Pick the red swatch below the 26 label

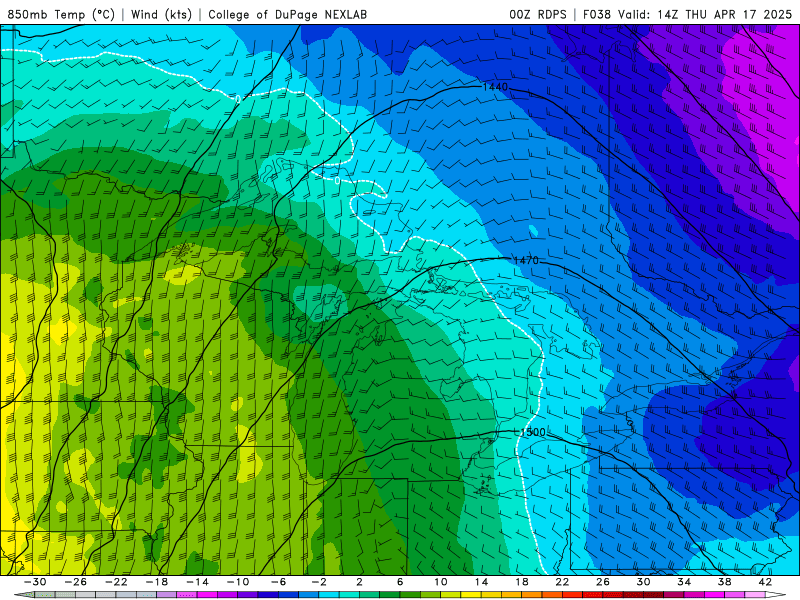coord(613,595)
